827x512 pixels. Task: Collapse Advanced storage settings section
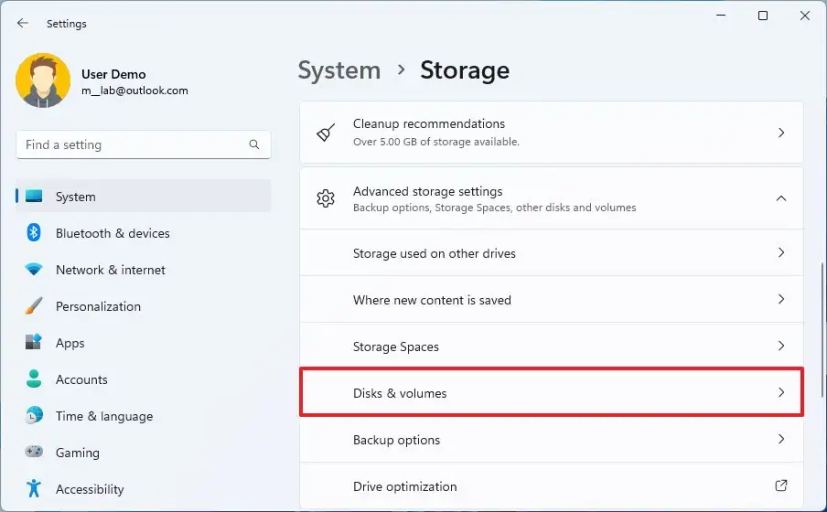pyautogui.click(x=781, y=198)
